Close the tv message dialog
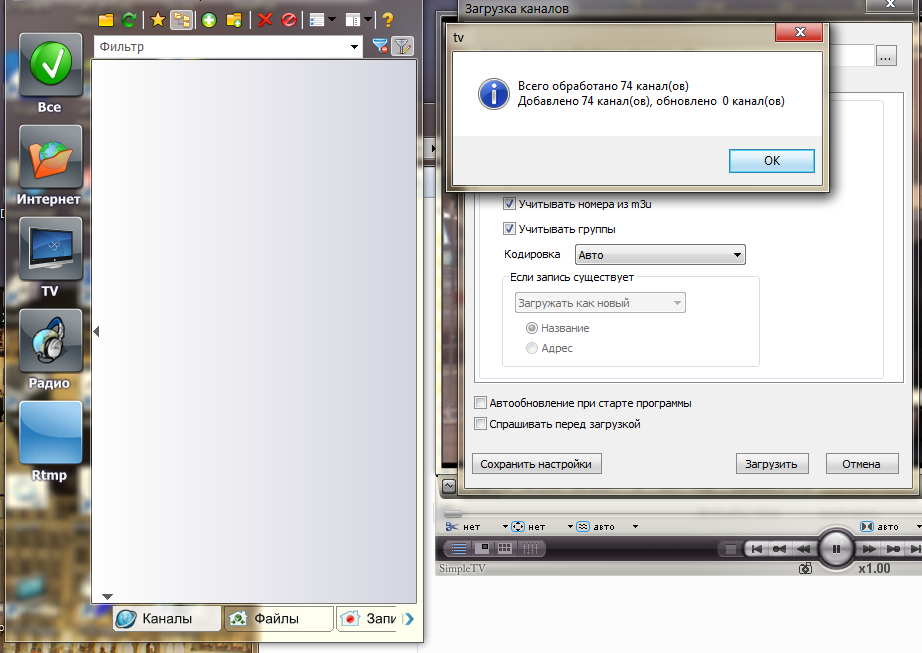Image resolution: width=922 pixels, height=653 pixels. click(x=799, y=32)
